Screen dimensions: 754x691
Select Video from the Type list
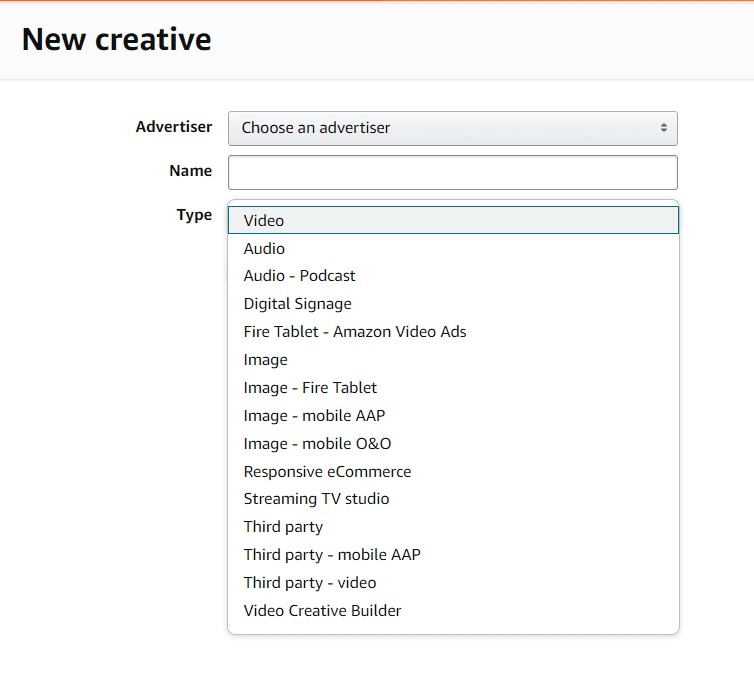click(x=264, y=221)
